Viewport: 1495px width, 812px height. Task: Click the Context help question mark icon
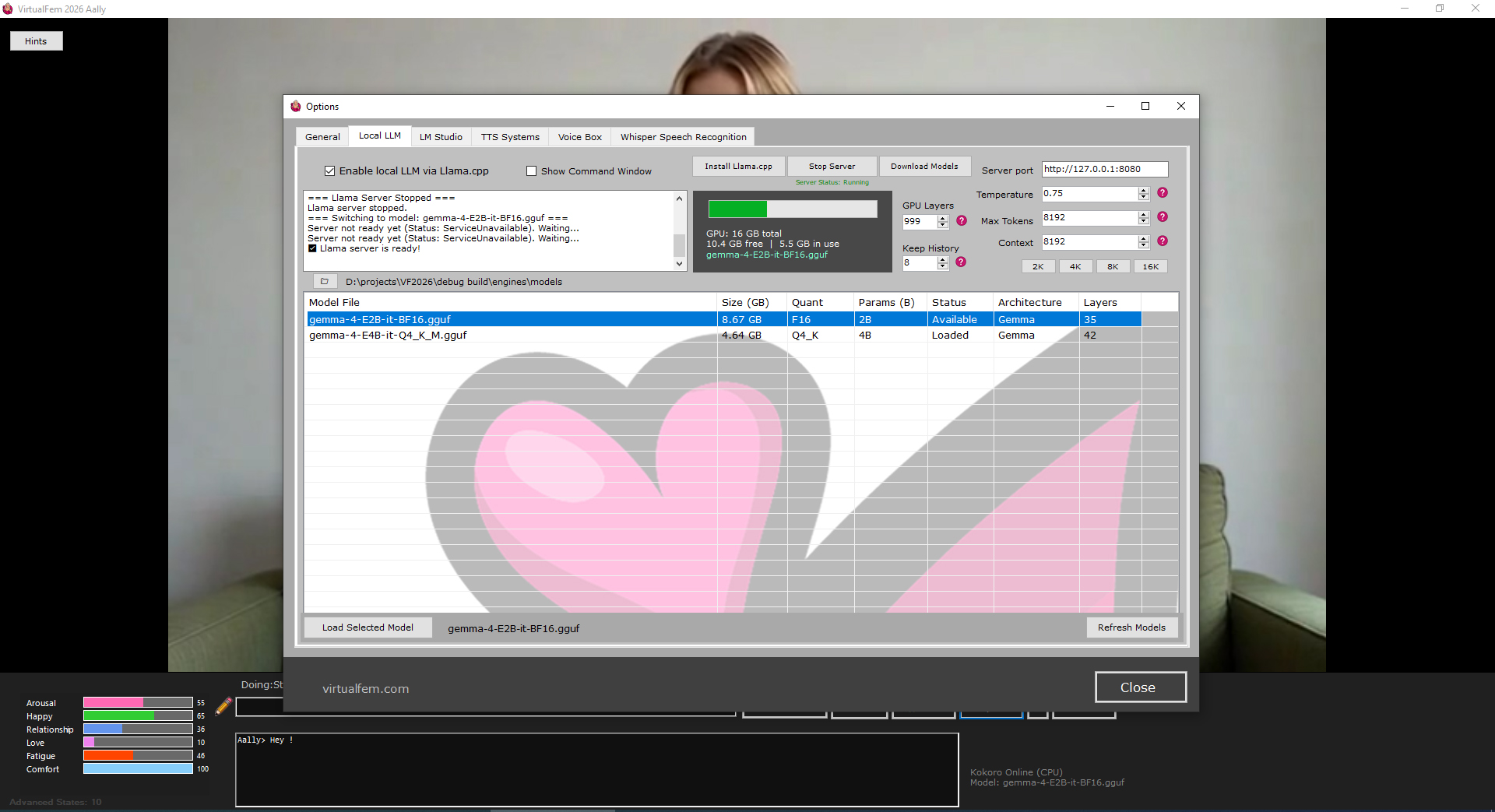[x=1163, y=241]
